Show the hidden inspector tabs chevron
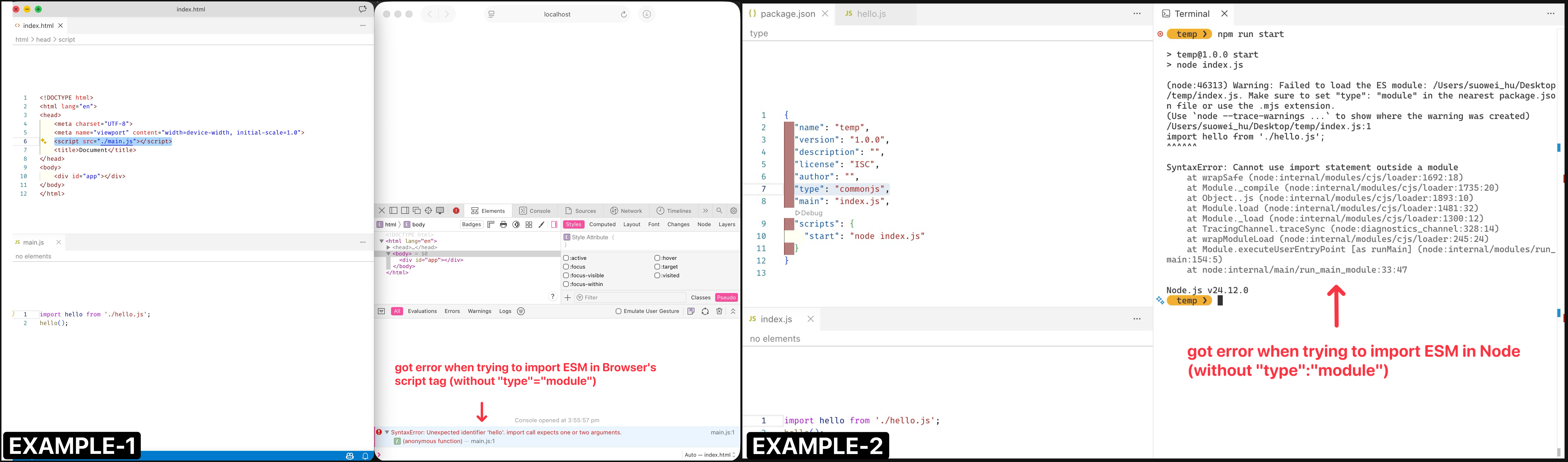The height and width of the screenshot is (462, 1568). (x=706, y=211)
